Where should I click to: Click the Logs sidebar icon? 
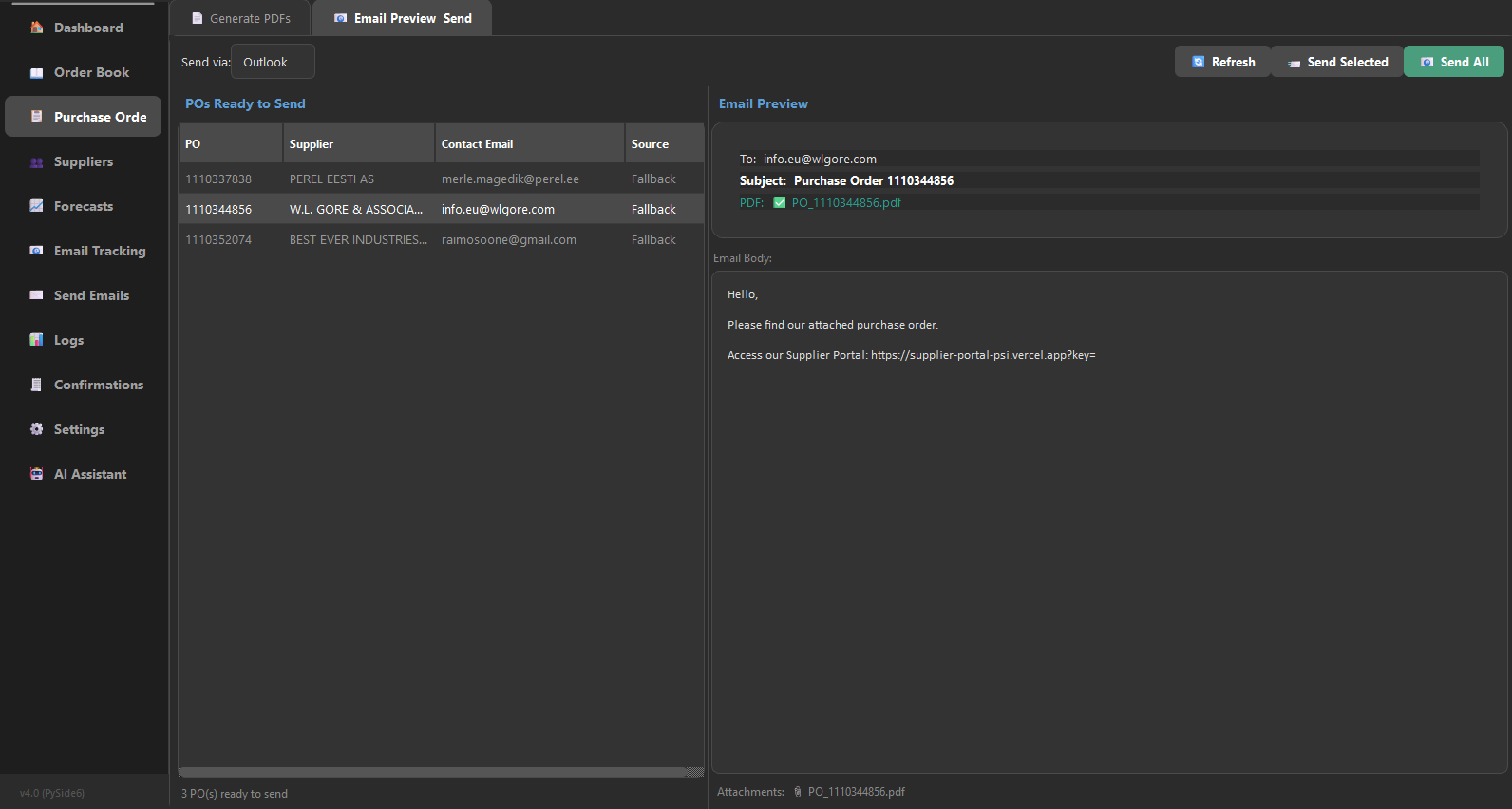coord(36,340)
